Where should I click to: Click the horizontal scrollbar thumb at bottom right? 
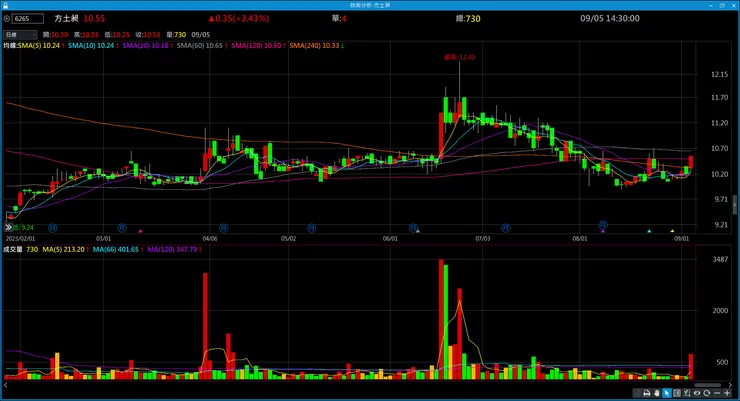tap(707, 385)
